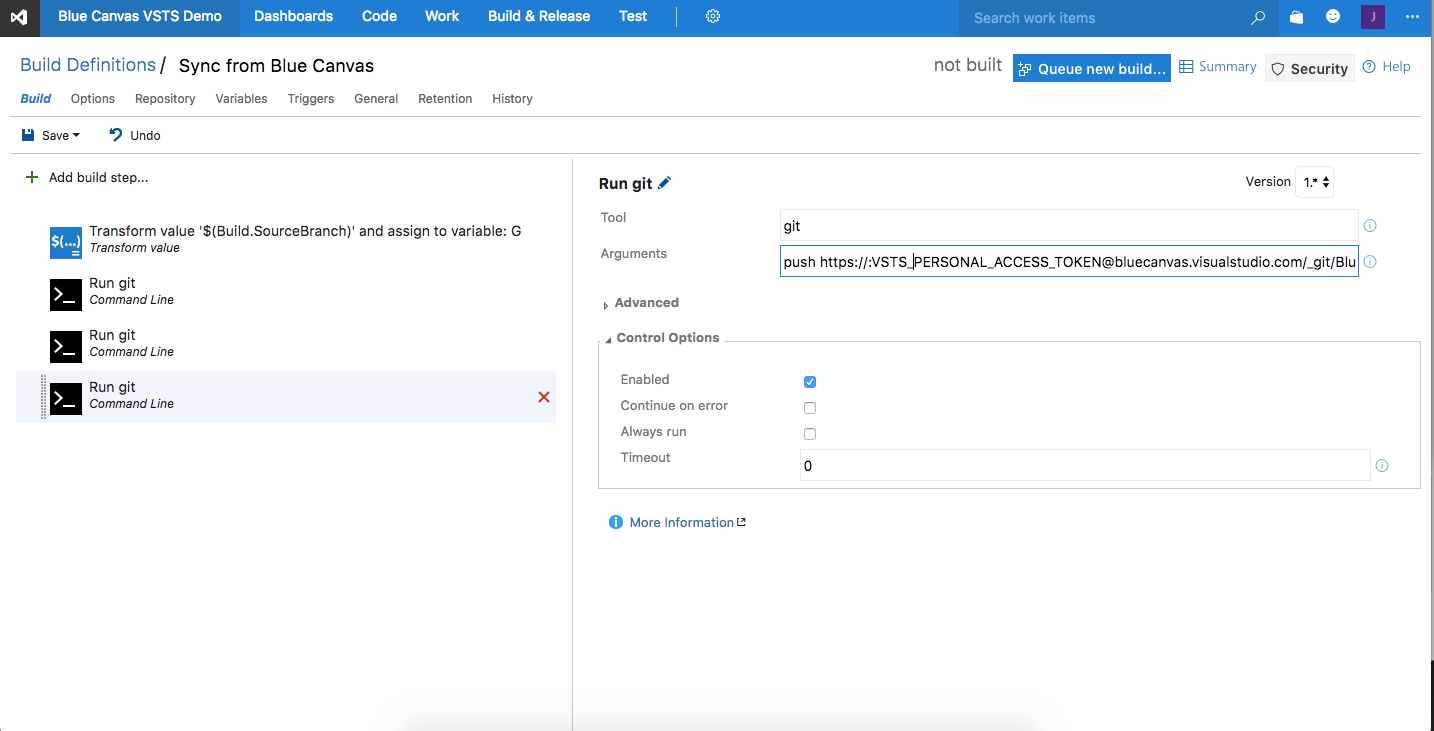Click the Transform value step icon

point(66,243)
